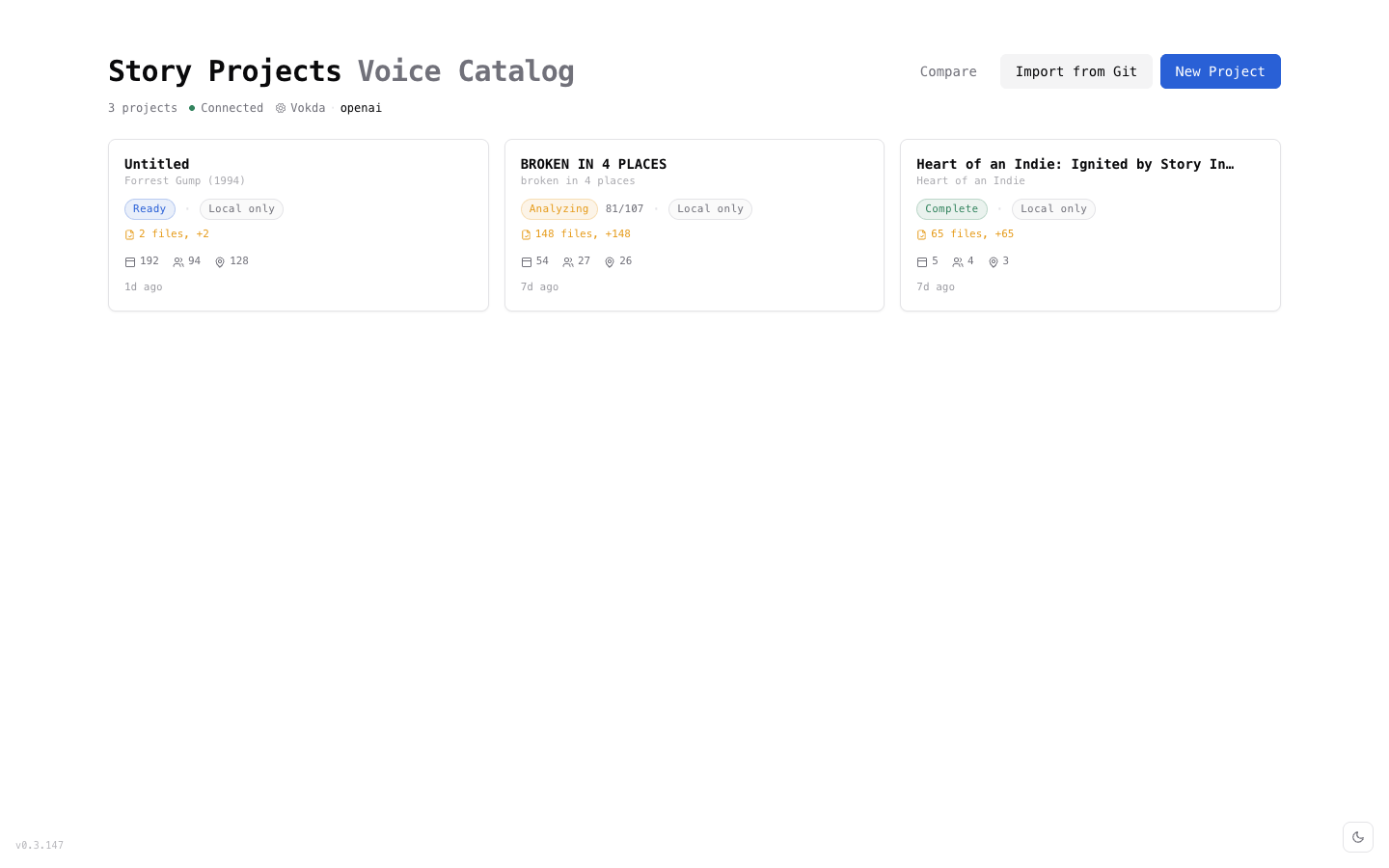This screenshot has height=868, width=1389.
Task: Select the openai label in the status bar
Action: [361, 108]
